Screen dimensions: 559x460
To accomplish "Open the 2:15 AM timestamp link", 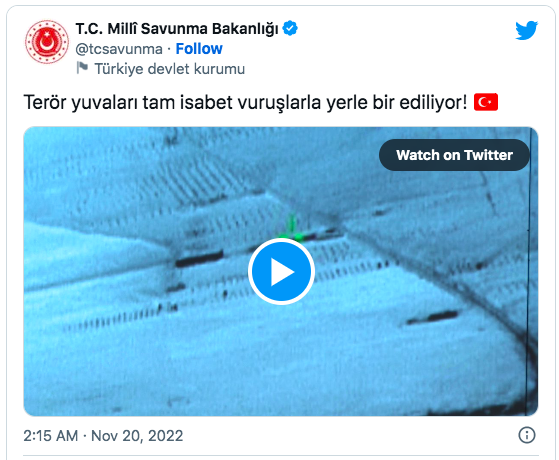I will pyautogui.click(x=51, y=436).
